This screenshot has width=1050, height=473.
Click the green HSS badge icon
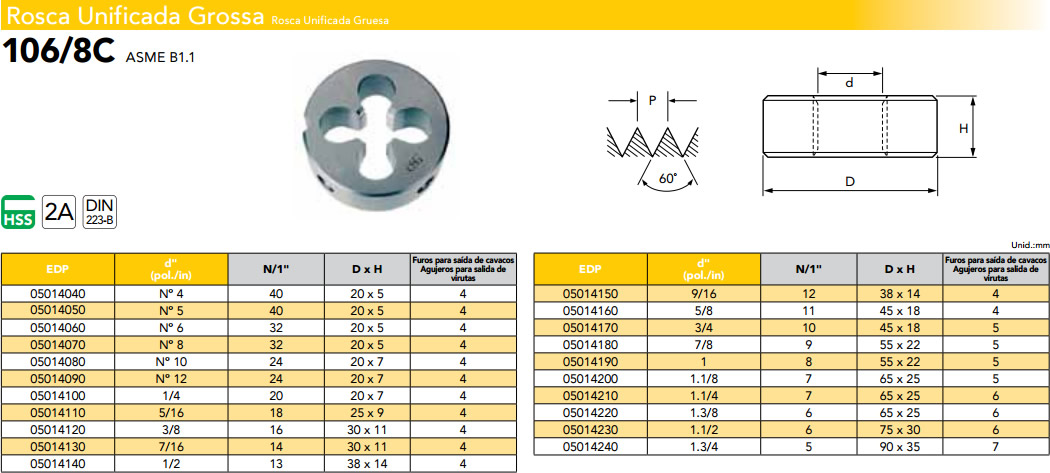19,211
